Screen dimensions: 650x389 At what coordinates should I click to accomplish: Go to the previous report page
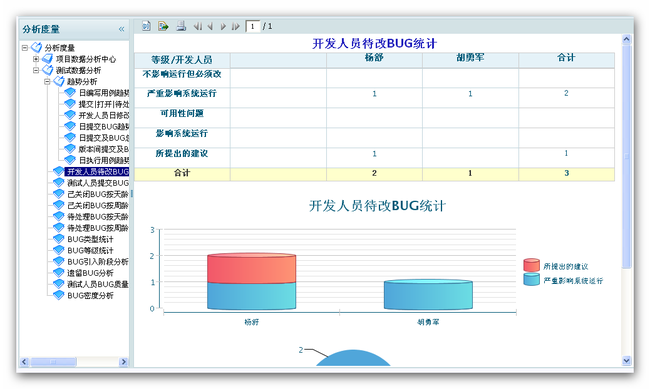[x=210, y=27]
